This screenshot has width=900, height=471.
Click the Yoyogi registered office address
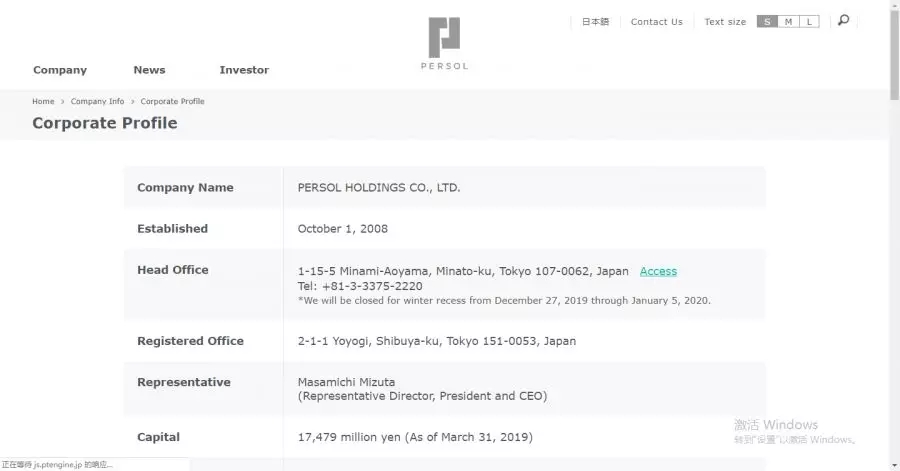(437, 341)
